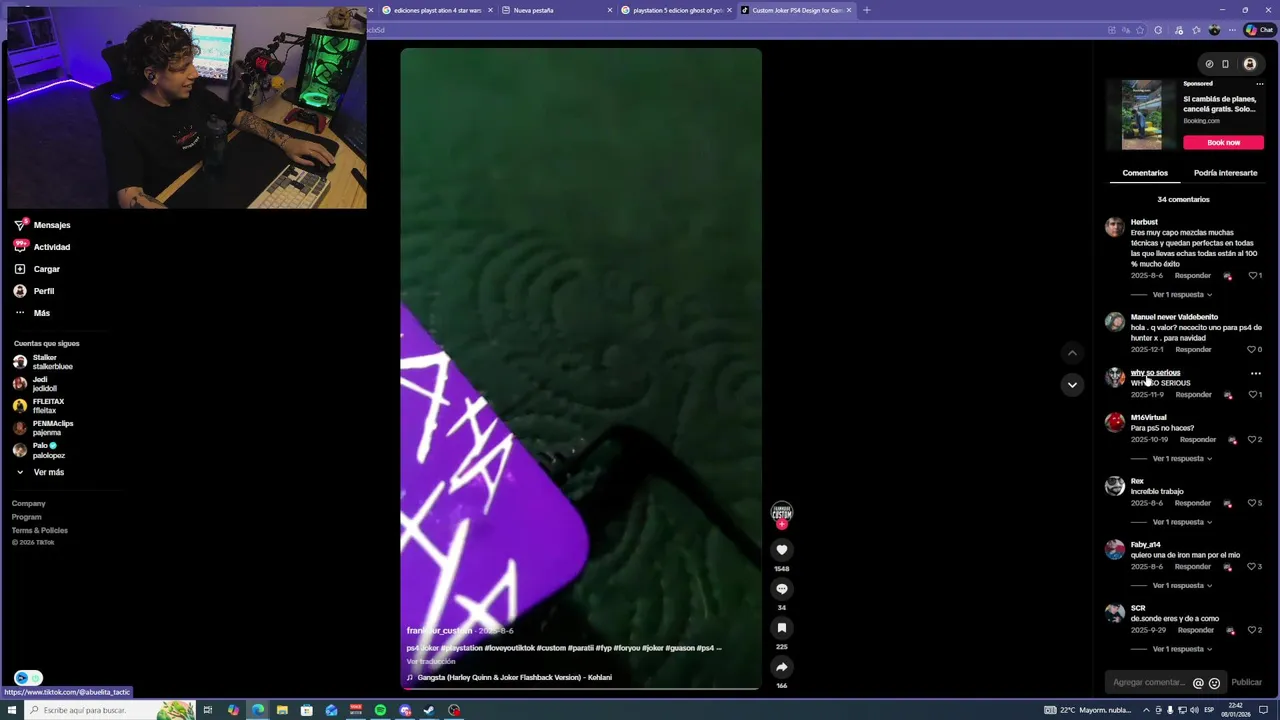Open options on the sponsored Booking.com ad
The width and height of the screenshot is (1280, 720).
click(x=1259, y=84)
